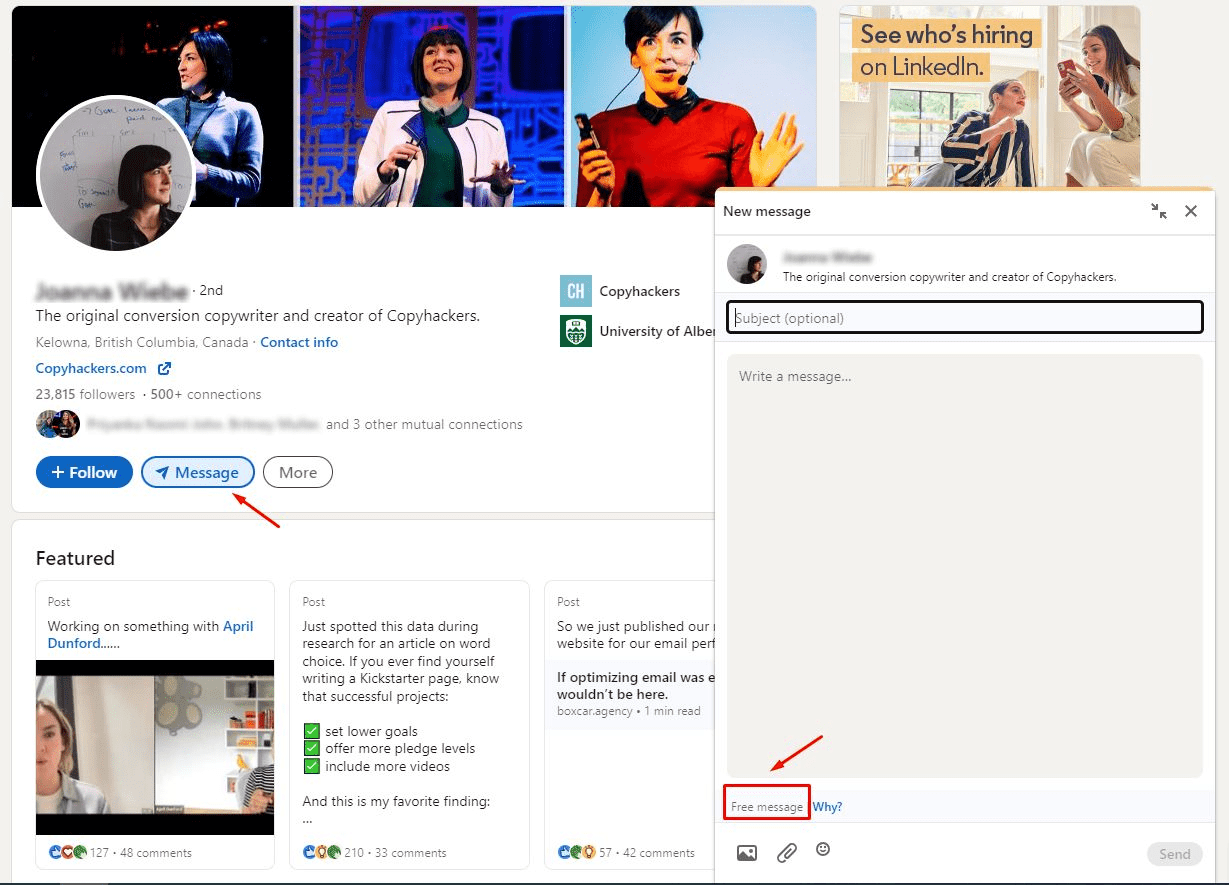
Task: Click the Copyhackers company logo
Action: [x=575, y=291]
